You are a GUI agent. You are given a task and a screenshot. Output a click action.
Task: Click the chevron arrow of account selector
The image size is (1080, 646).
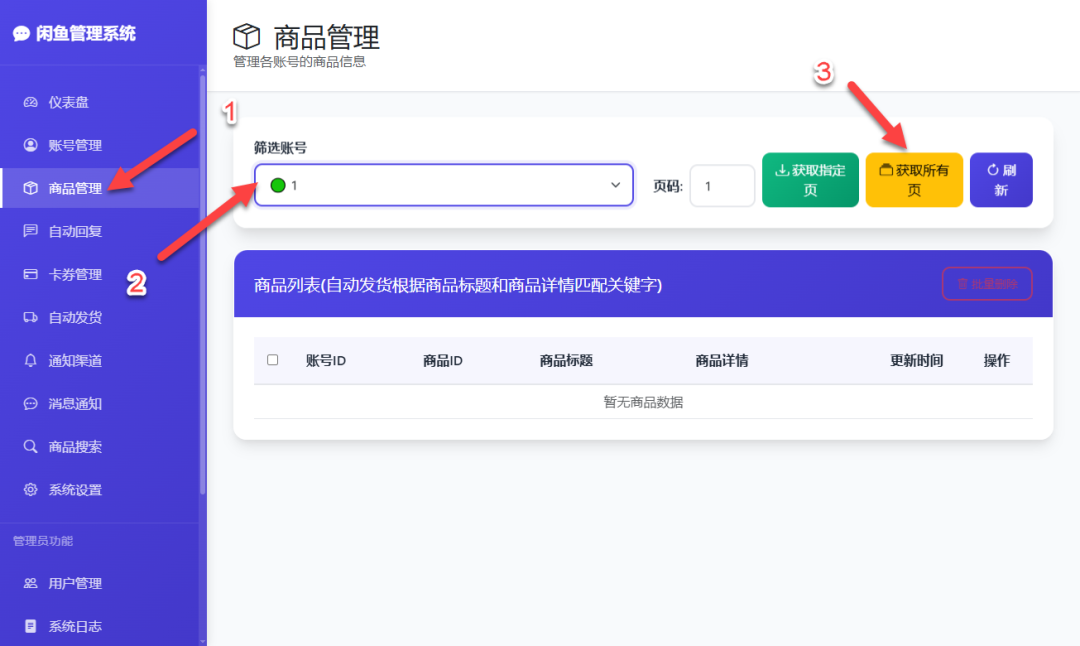click(x=615, y=185)
